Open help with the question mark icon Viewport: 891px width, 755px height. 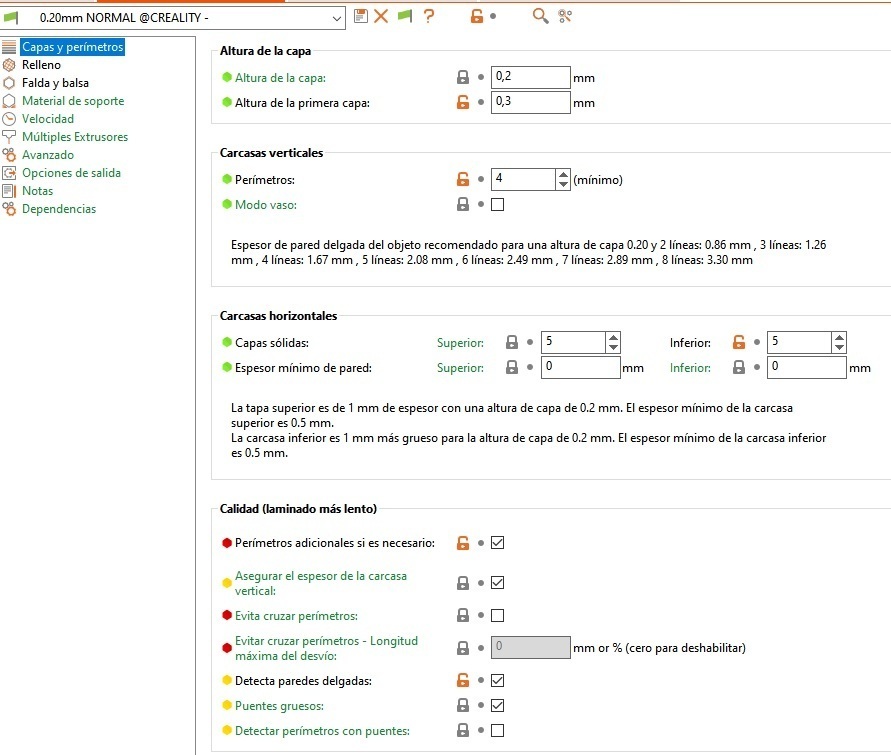(x=429, y=16)
